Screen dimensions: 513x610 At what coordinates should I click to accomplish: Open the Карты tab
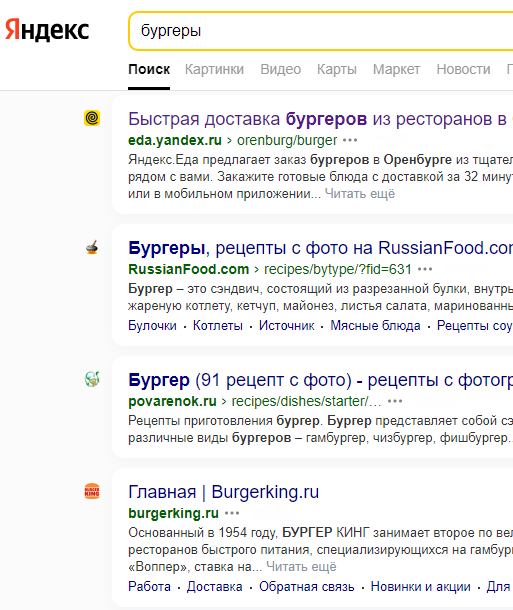coord(337,69)
